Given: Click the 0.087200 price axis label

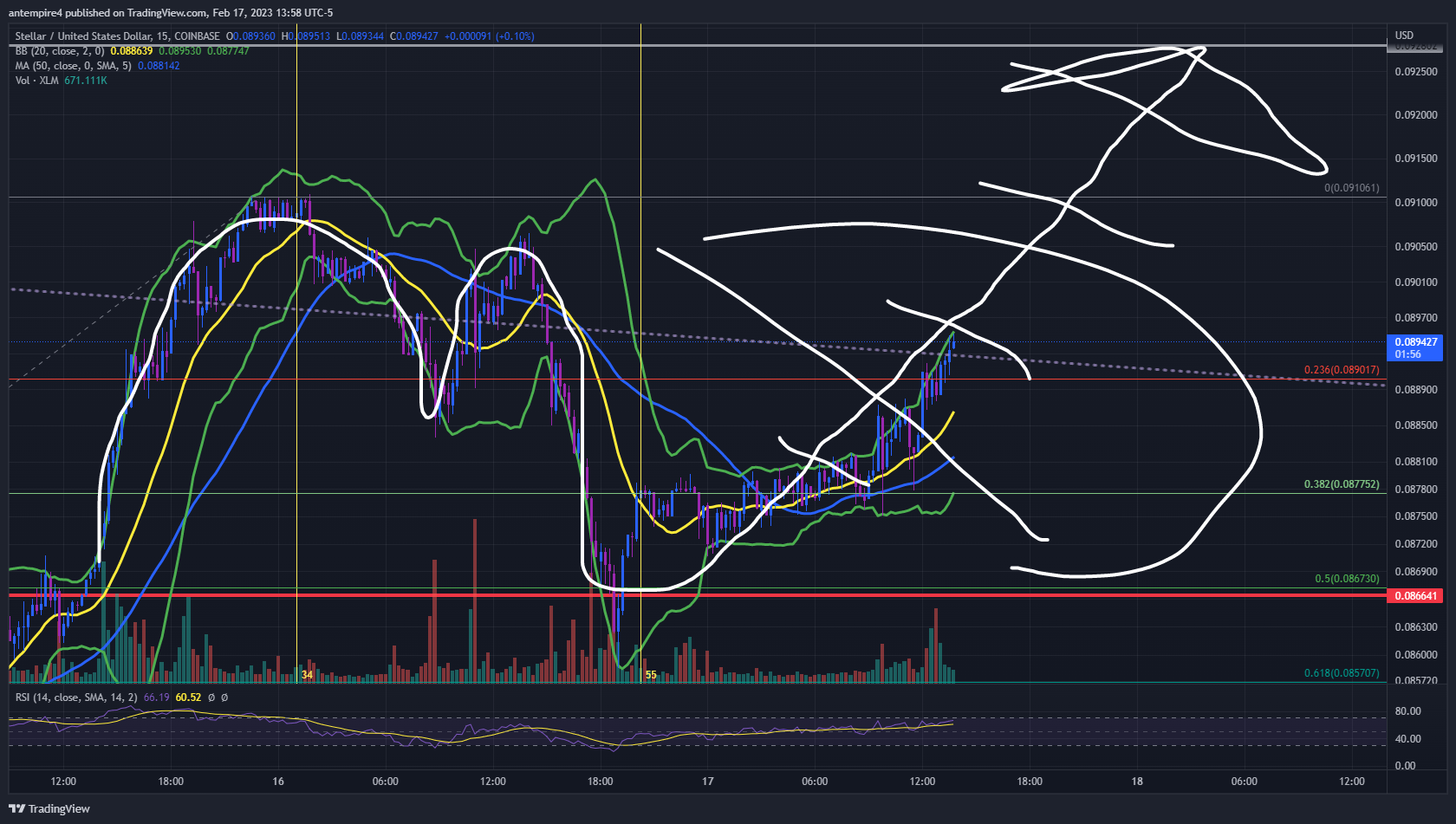Looking at the screenshot, I should (x=1416, y=544).
